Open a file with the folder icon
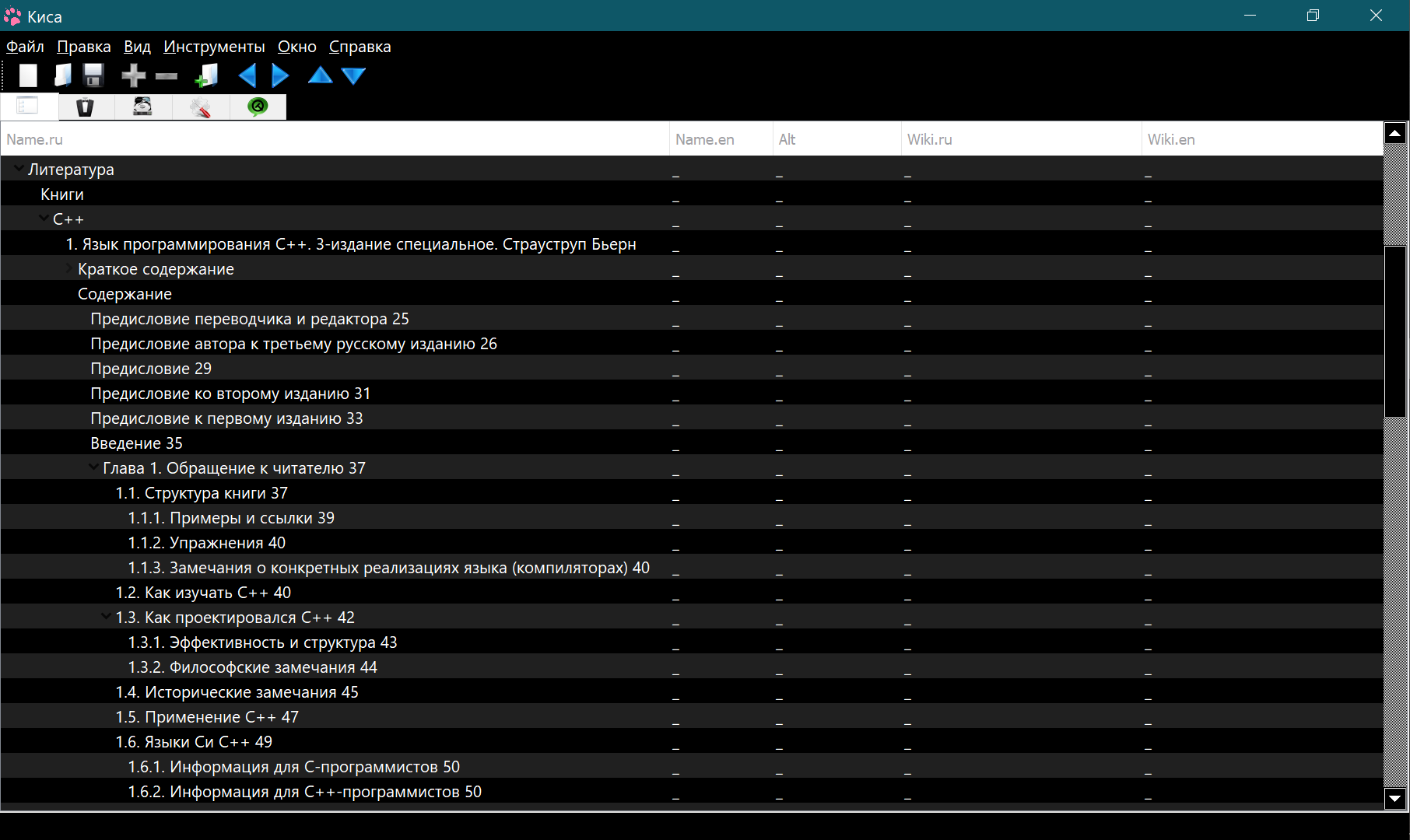Screen dimensions: 1410x840 click(62, 75)
